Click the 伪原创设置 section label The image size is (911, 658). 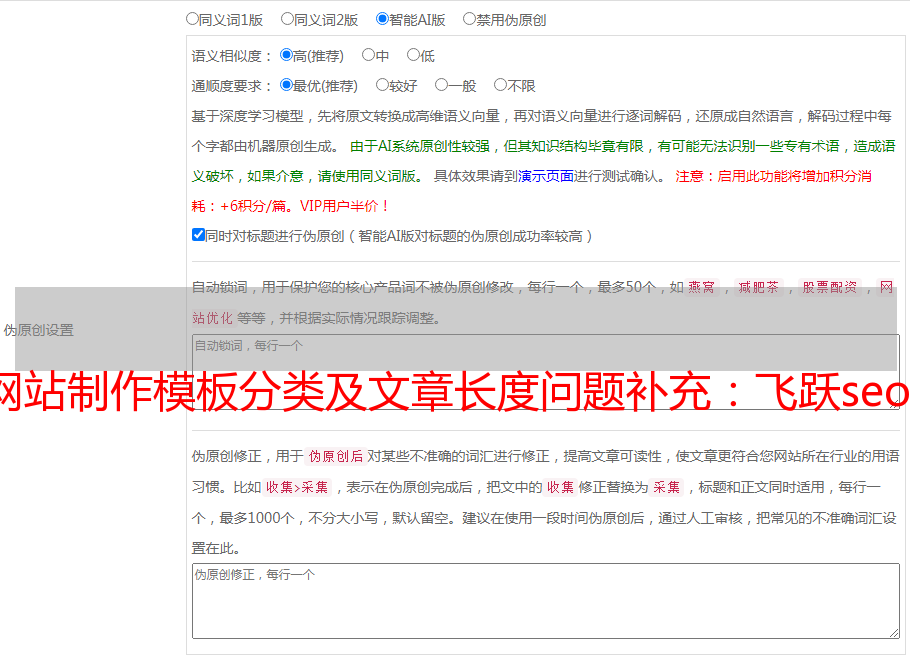coord(38,330)
